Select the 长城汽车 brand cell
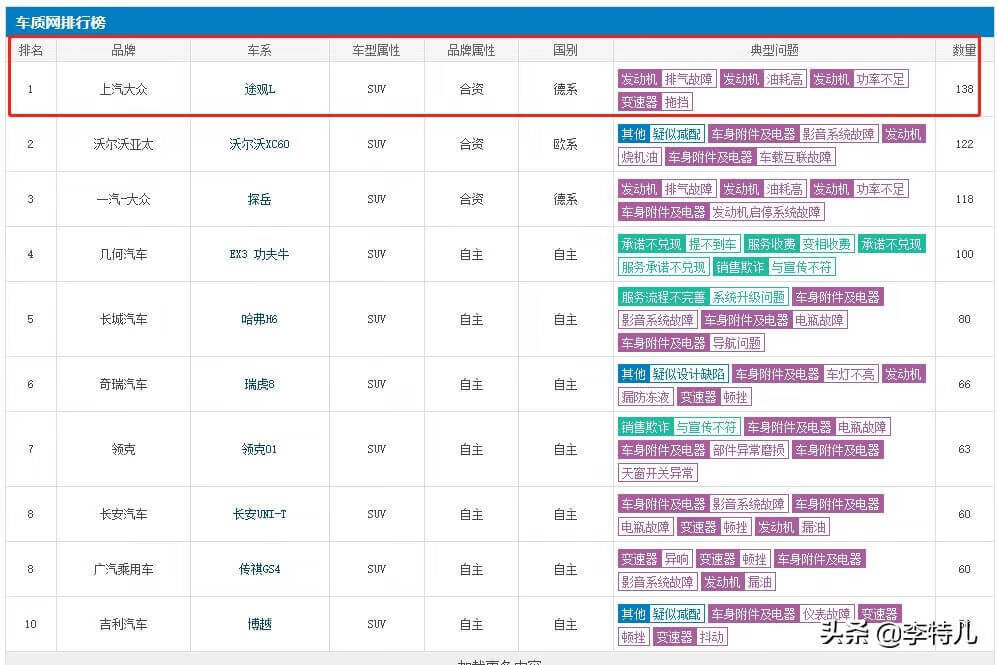The height and width of the screenshot is (665, 997). [123, 319]
